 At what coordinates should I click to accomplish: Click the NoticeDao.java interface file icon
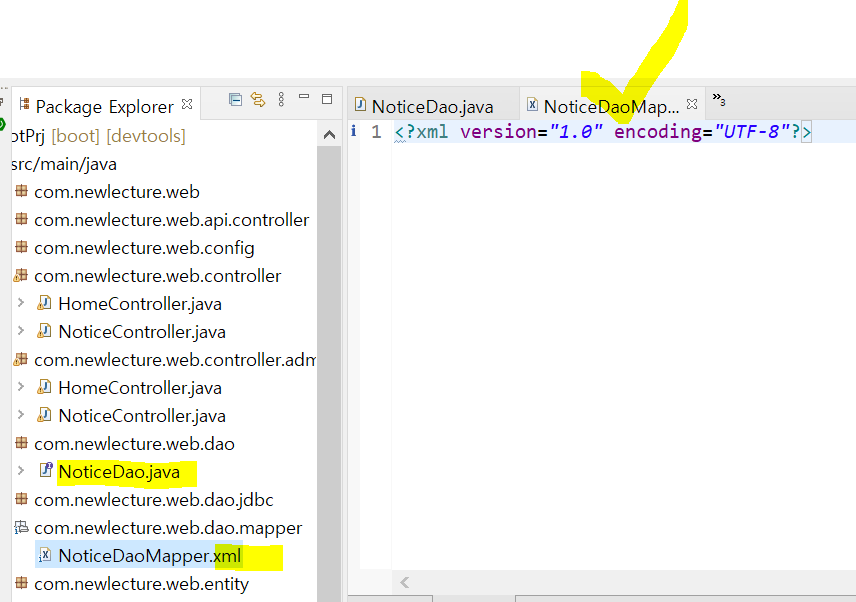(x=46, y=470)
